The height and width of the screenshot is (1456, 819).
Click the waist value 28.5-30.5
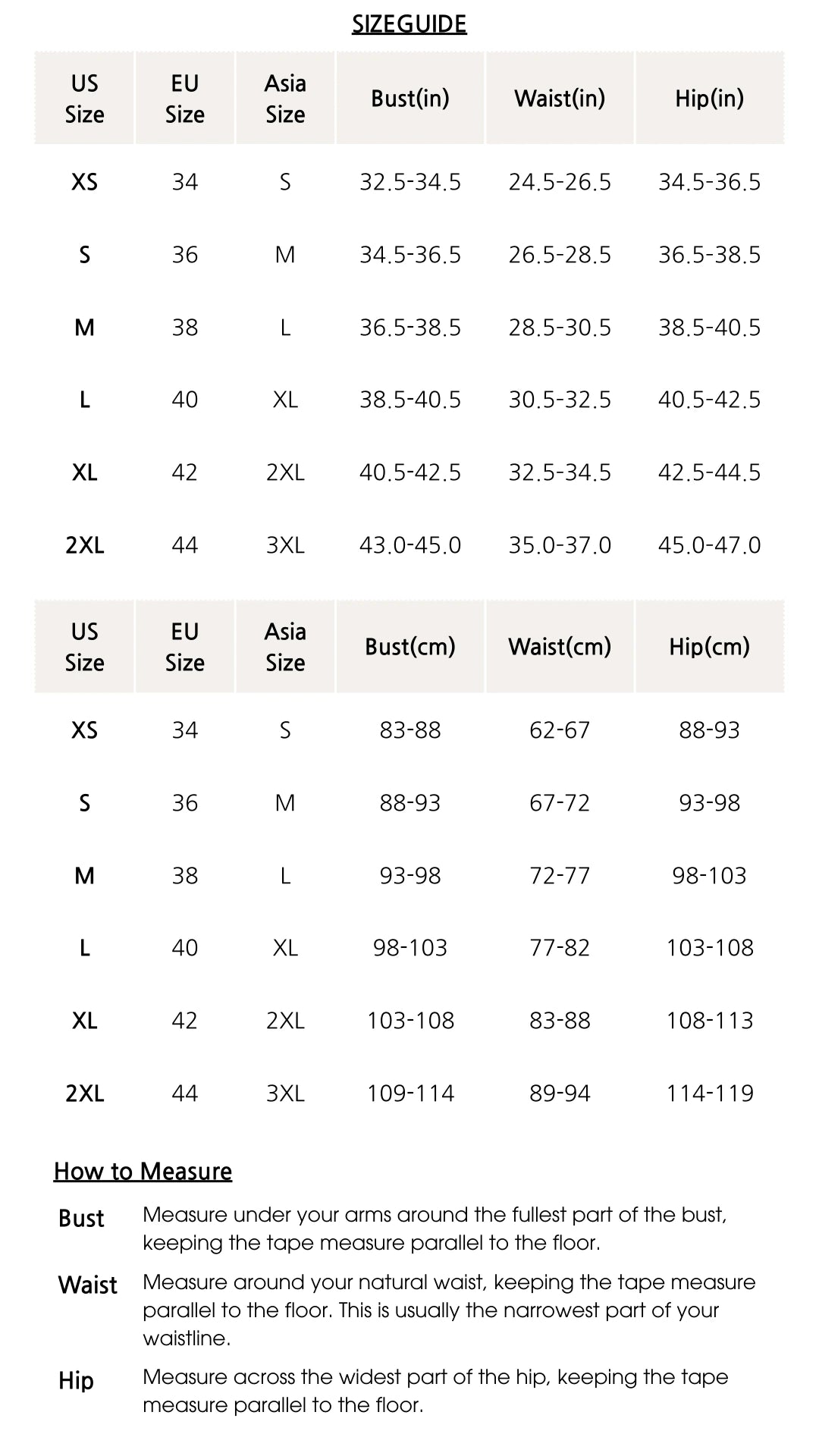tap(560, 328)
